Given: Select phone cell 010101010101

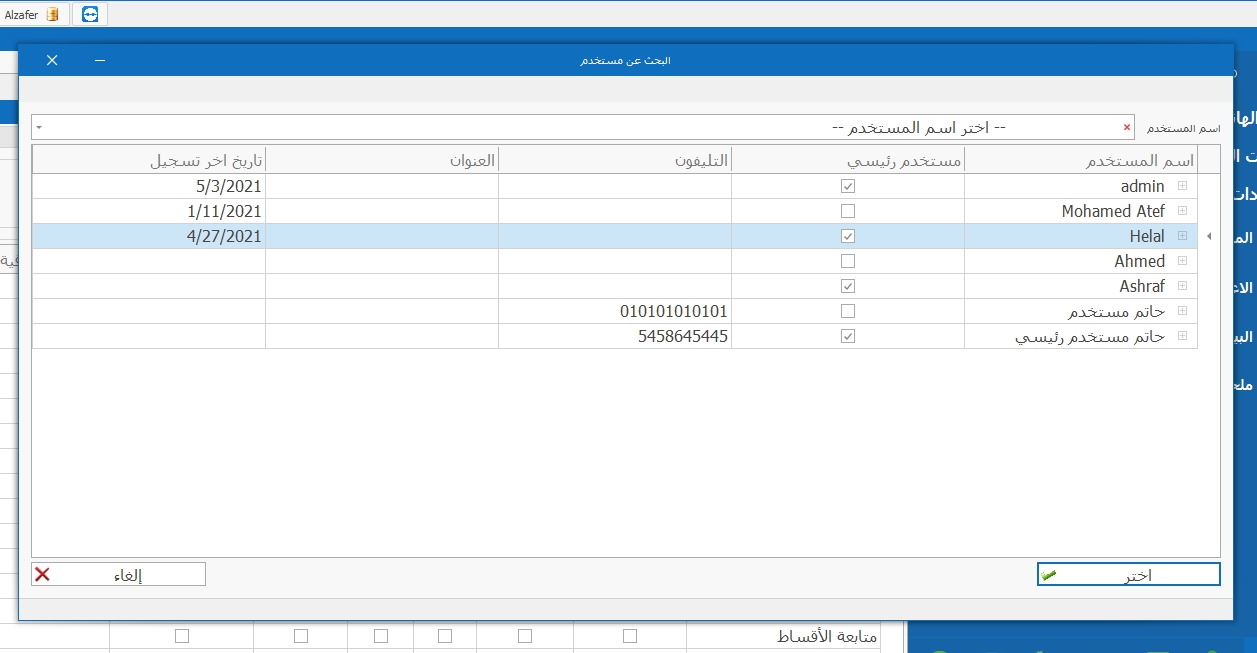Looking at the screenshot, I should tap(615, 311).
